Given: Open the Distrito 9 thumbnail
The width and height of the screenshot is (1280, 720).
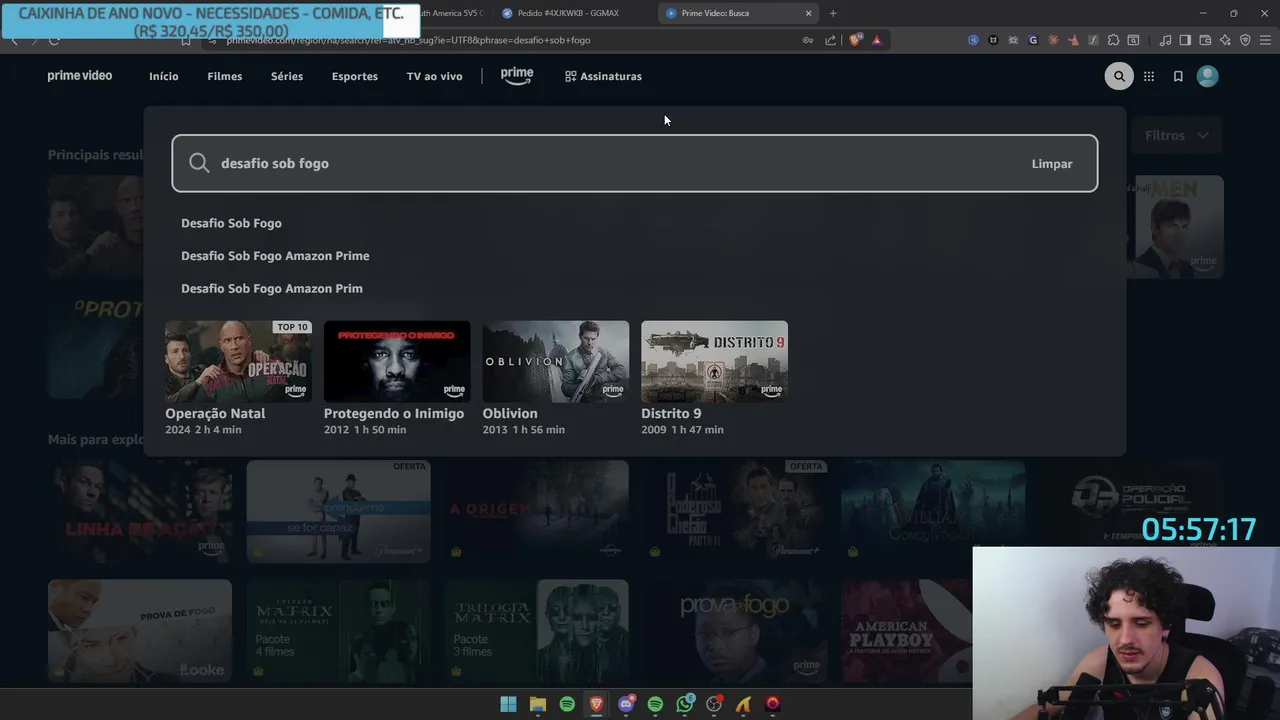Looking at the screenshot, I should [x=714, y=361].
